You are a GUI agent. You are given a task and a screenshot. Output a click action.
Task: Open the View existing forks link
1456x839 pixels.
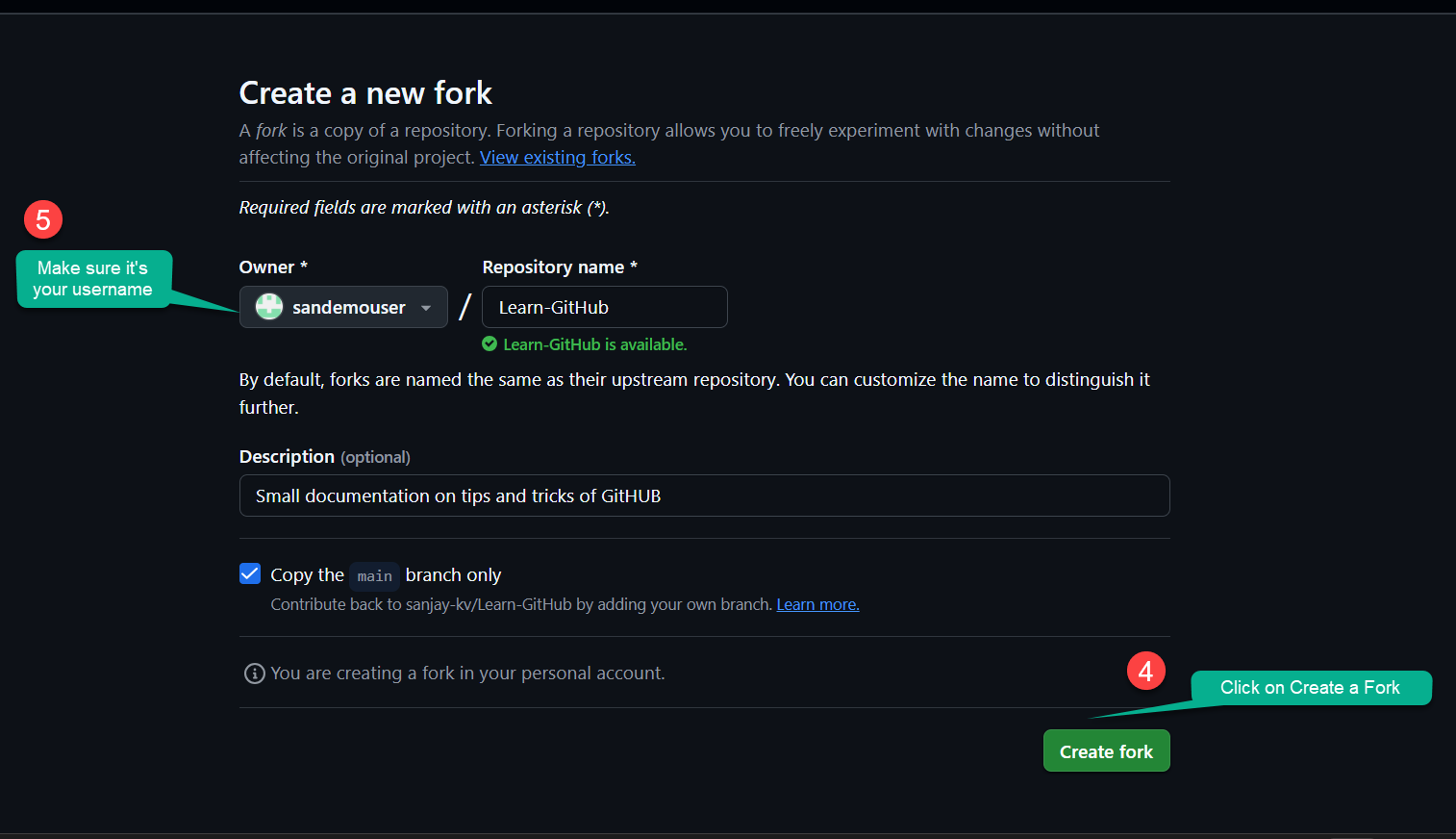pyautogui.click(x=557, y=157)
